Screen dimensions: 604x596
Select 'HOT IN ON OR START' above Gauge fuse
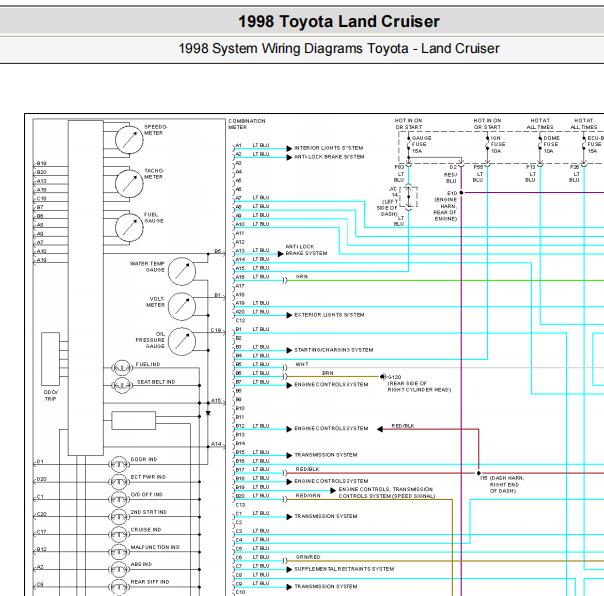(x=409, y=124)
